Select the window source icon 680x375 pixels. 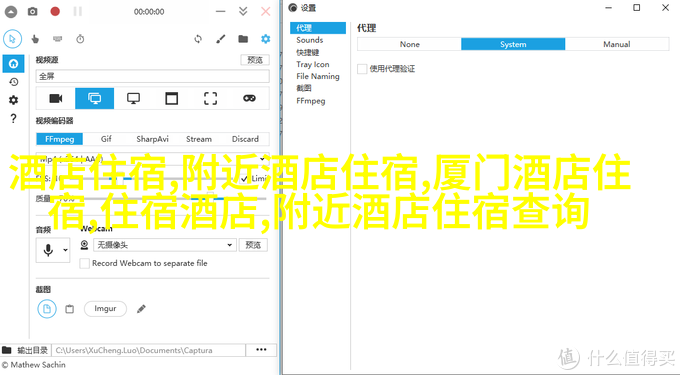click(172, 98)
